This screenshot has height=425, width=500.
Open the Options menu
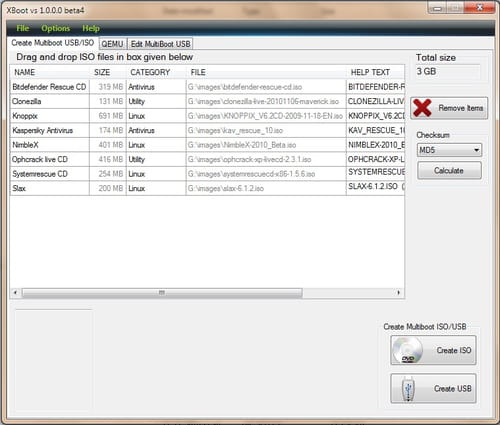(56, 28)
